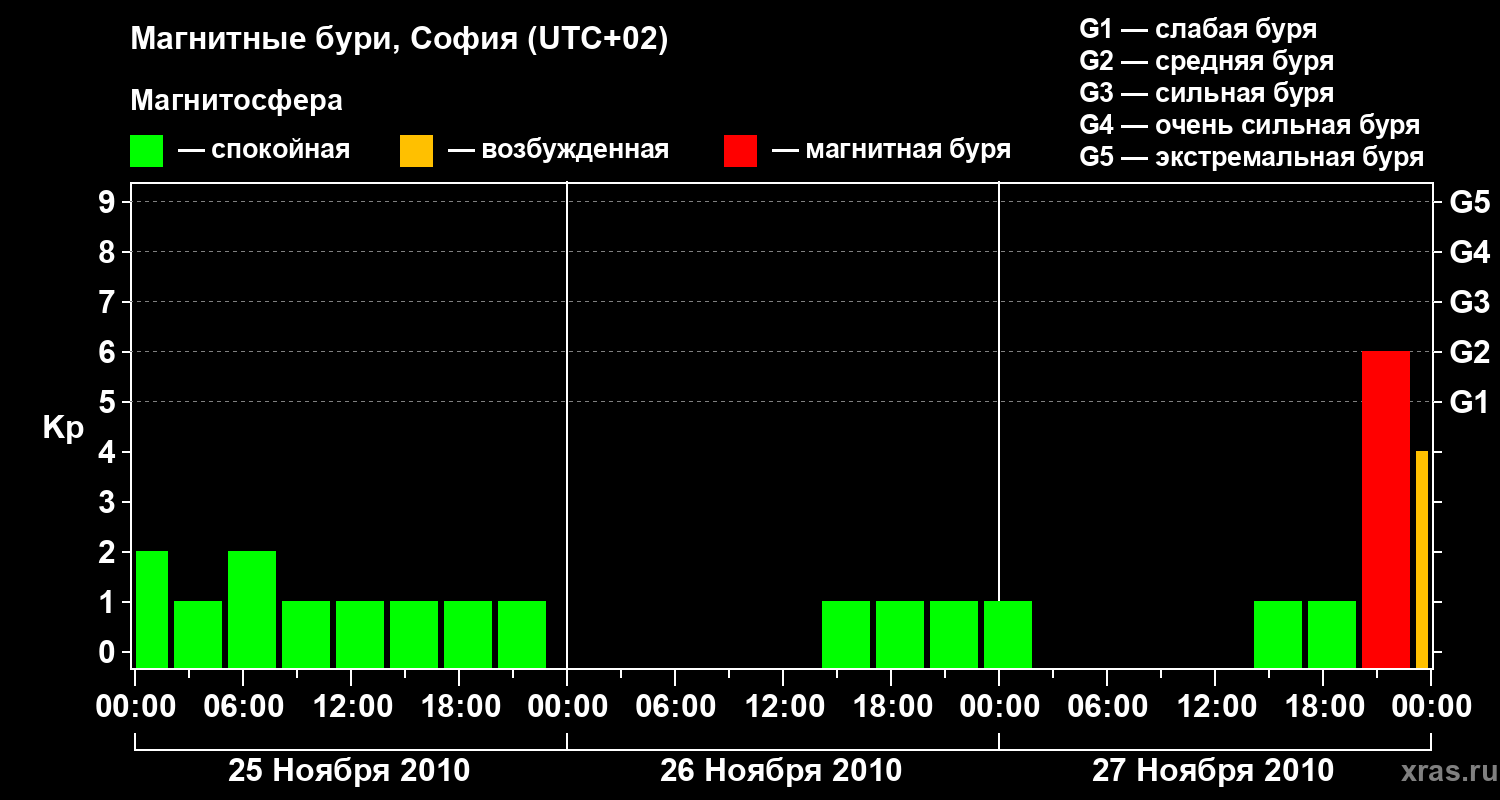Click the '— магнитная буря' legend label
Image resolution: width=1500 pixels, height=800 pixels.
coord(891,150)
